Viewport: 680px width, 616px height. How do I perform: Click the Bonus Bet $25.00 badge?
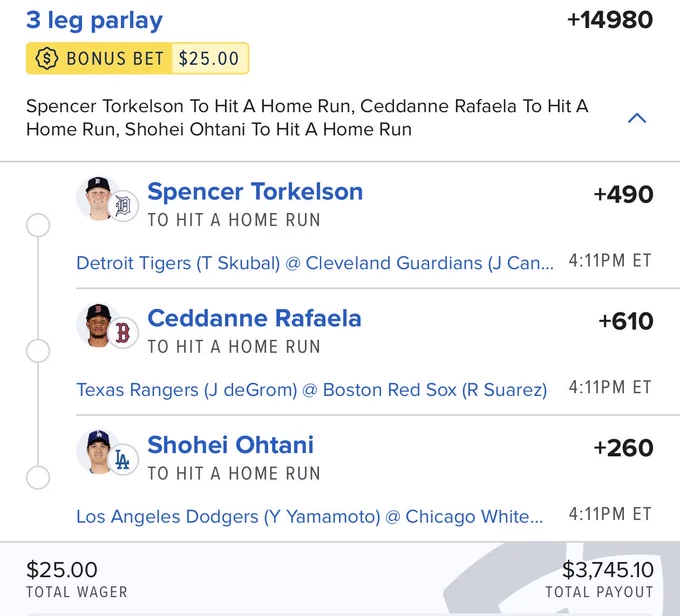coord(137,58)
